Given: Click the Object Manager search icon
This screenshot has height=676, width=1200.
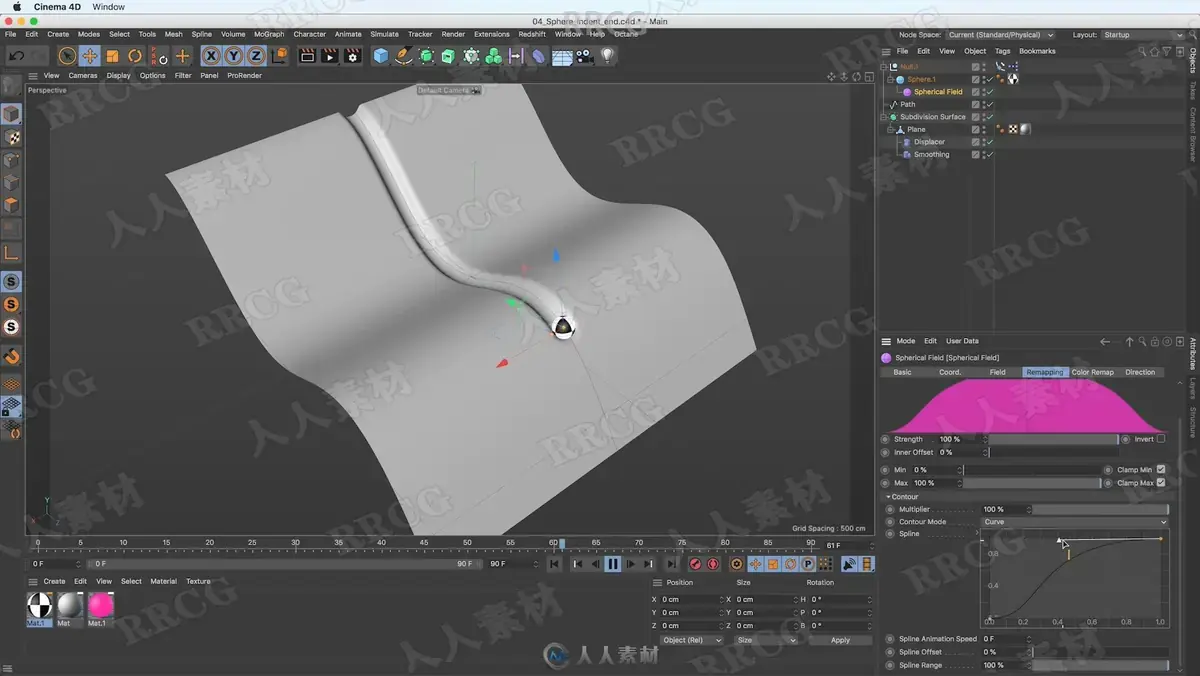Looking at the screenshot, I should tap(1140, 51).
